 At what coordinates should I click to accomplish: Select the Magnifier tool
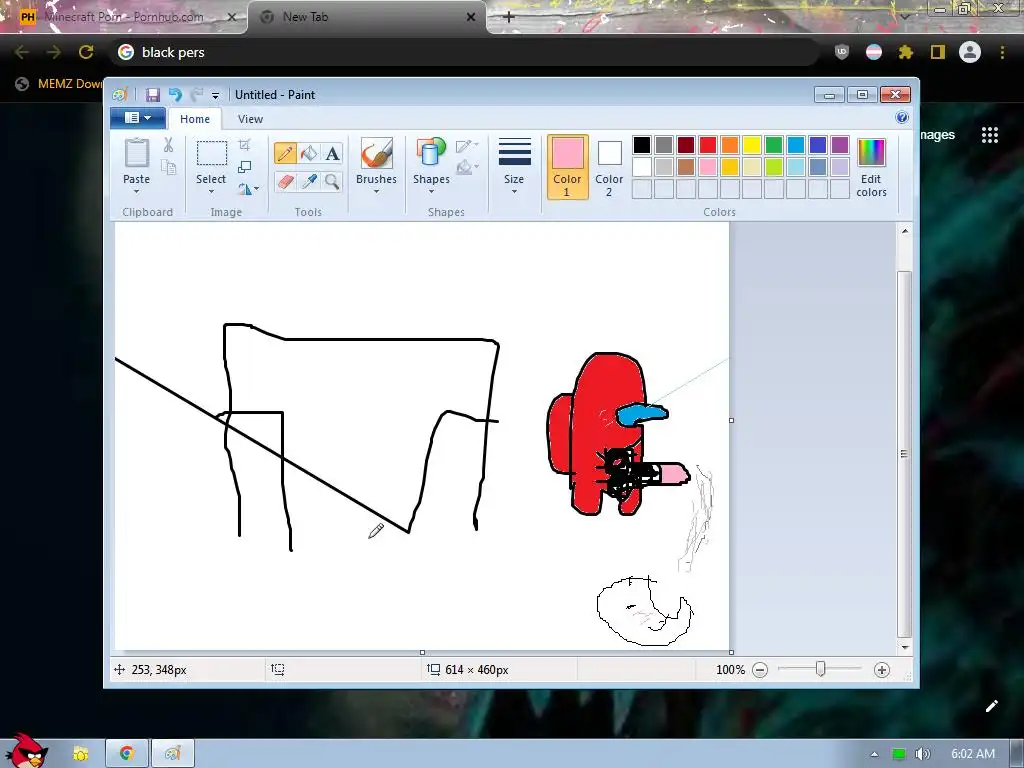332,181
